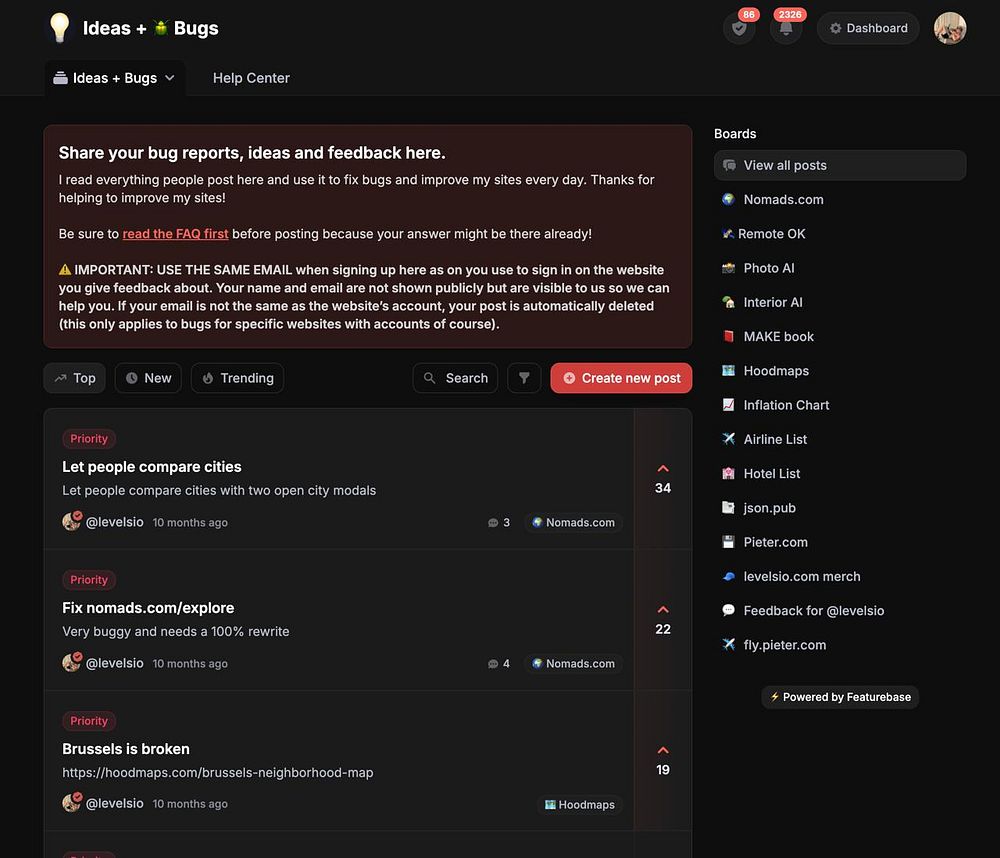This screenshot has width=1000, height=858.
Task: Open Interior AI board
Action: (x=840, y=302)
